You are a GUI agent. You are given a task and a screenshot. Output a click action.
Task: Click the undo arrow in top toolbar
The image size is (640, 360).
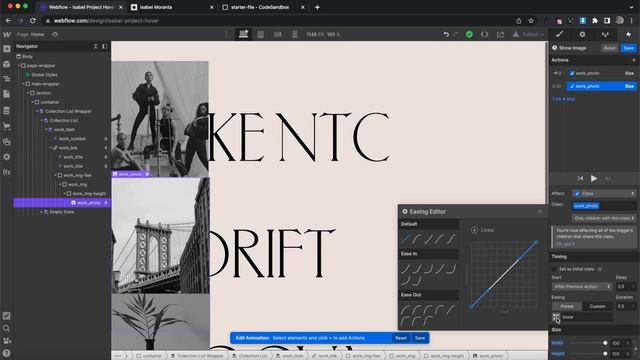[446, 35]
